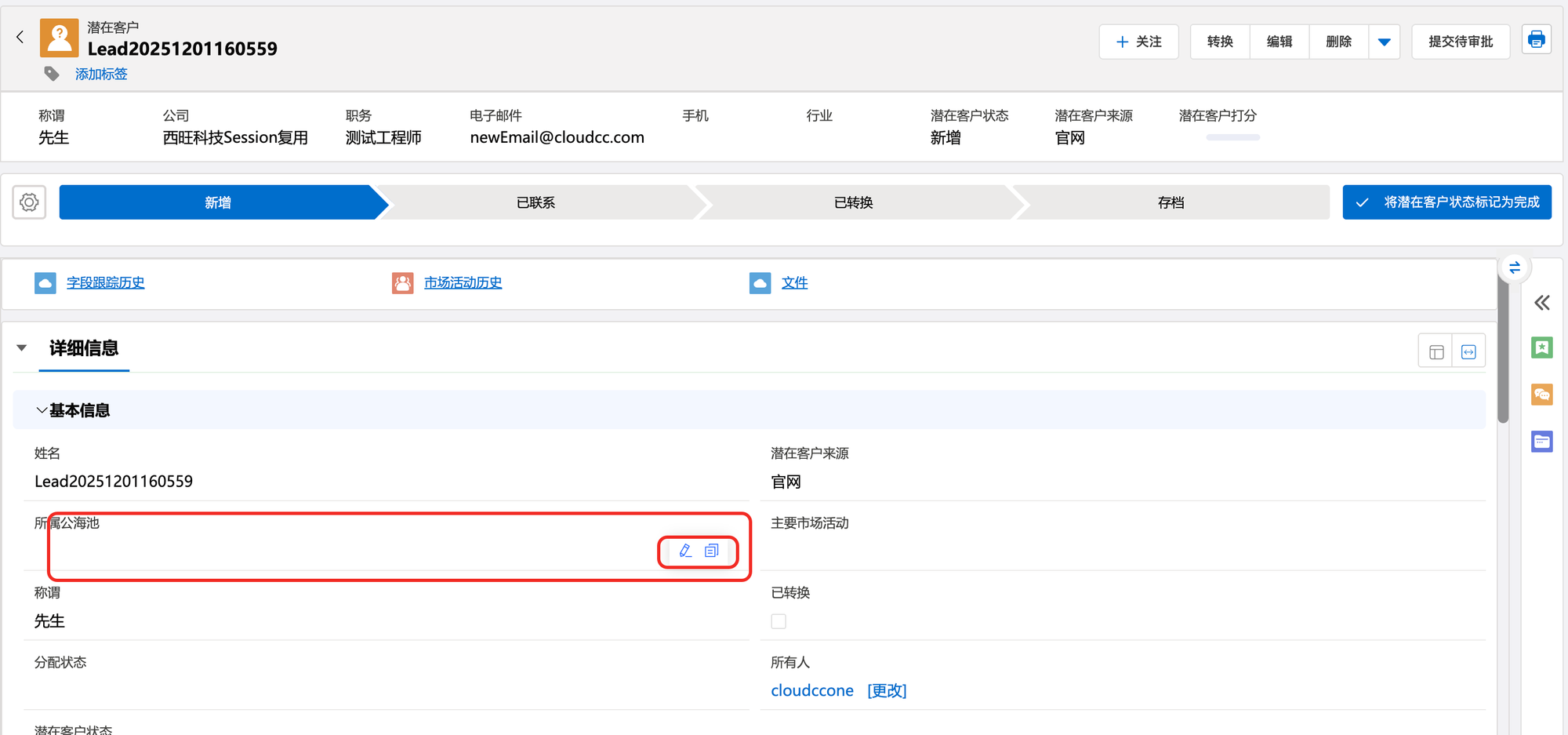Click the 提交待审批 button
1568x735 pixels.
[1460, 42]
